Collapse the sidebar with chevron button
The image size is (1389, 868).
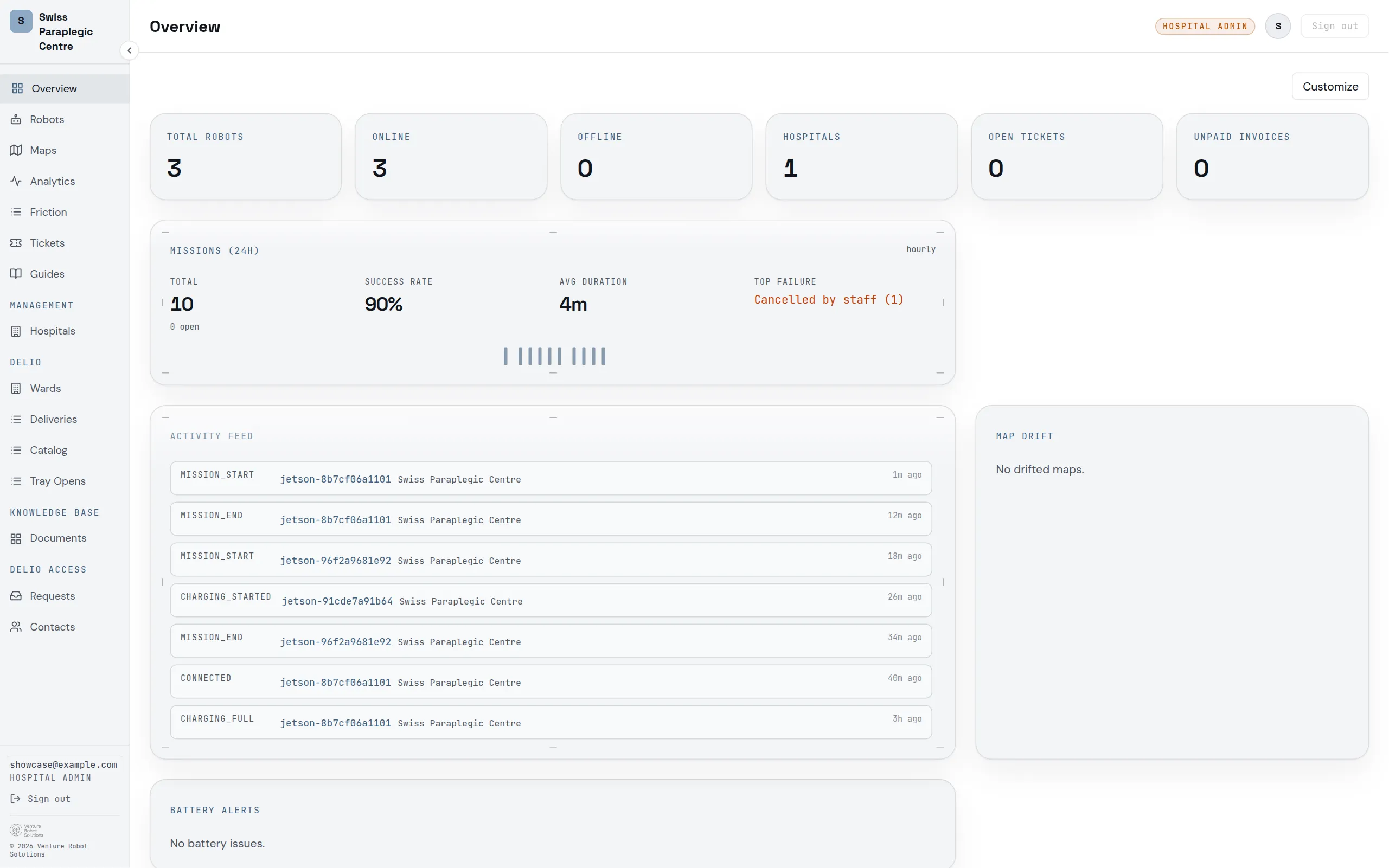tap(129, 50)
